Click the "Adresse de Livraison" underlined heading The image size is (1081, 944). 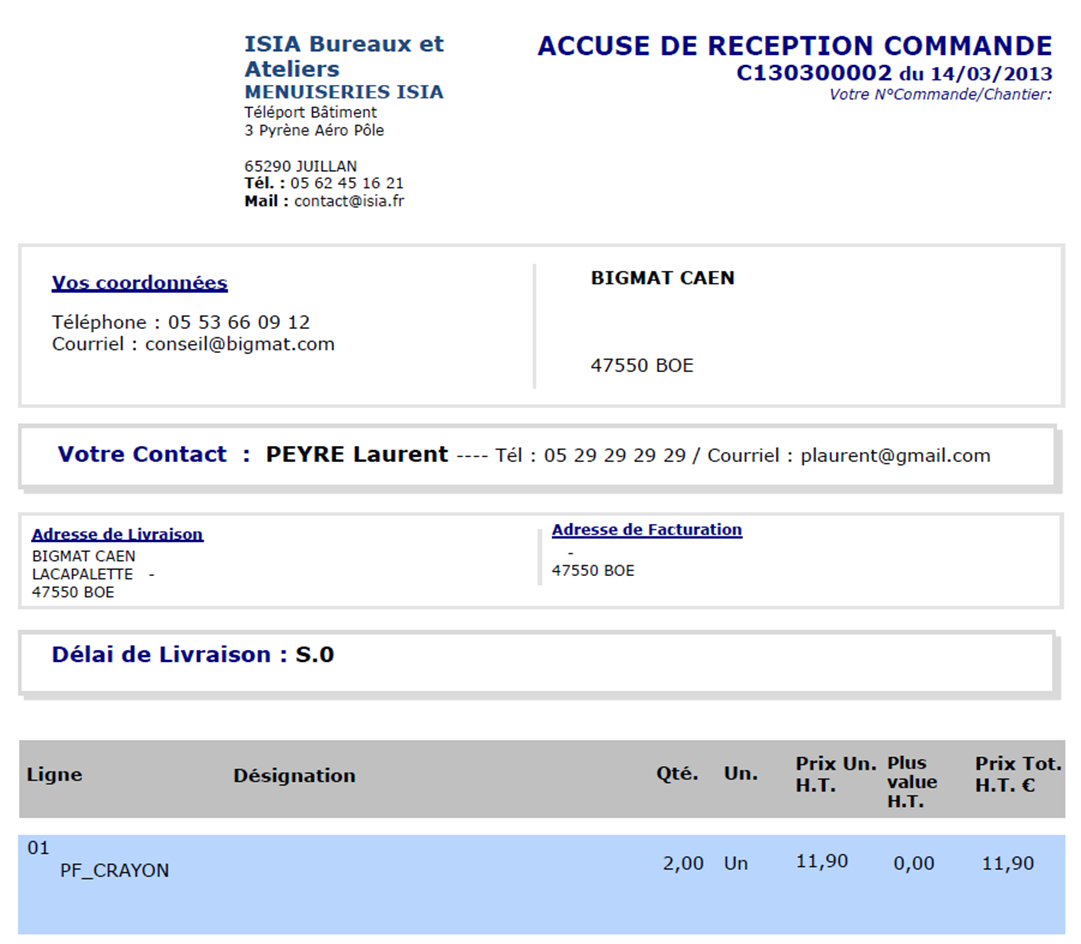pos(117,535)
